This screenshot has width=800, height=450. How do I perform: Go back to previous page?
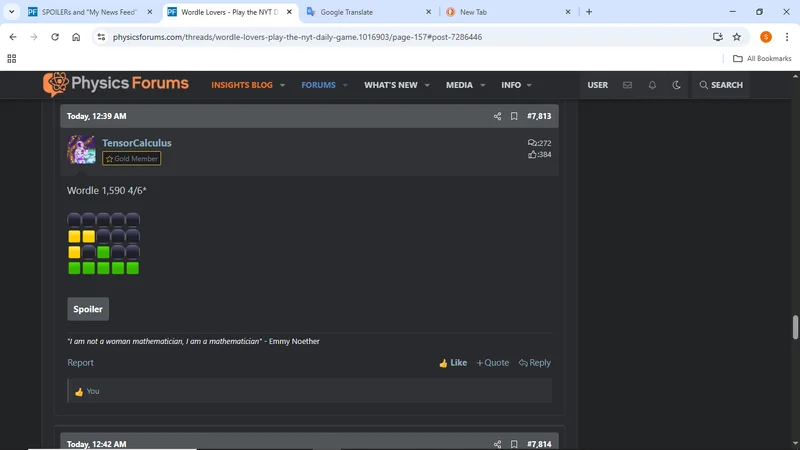tap(13, 37)
